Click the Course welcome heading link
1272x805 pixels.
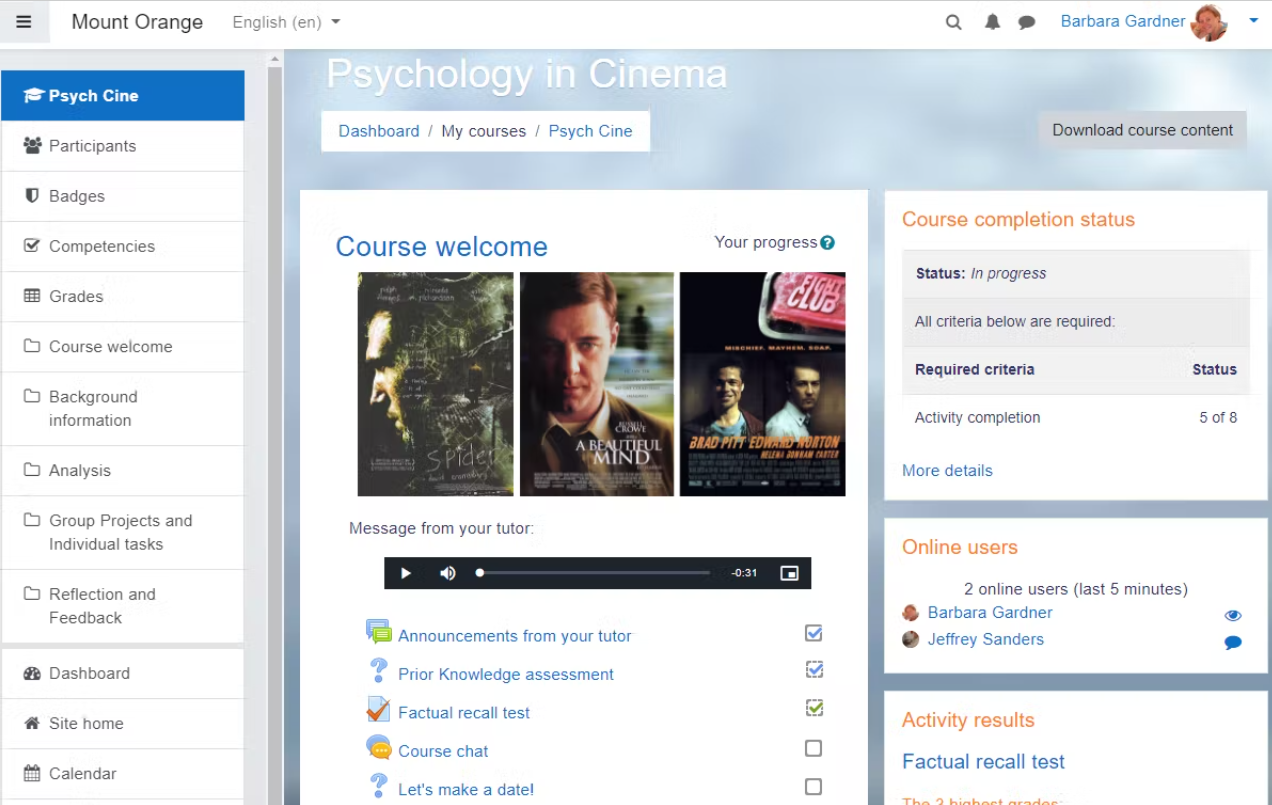pyautogui.click(x=442, y=247)
